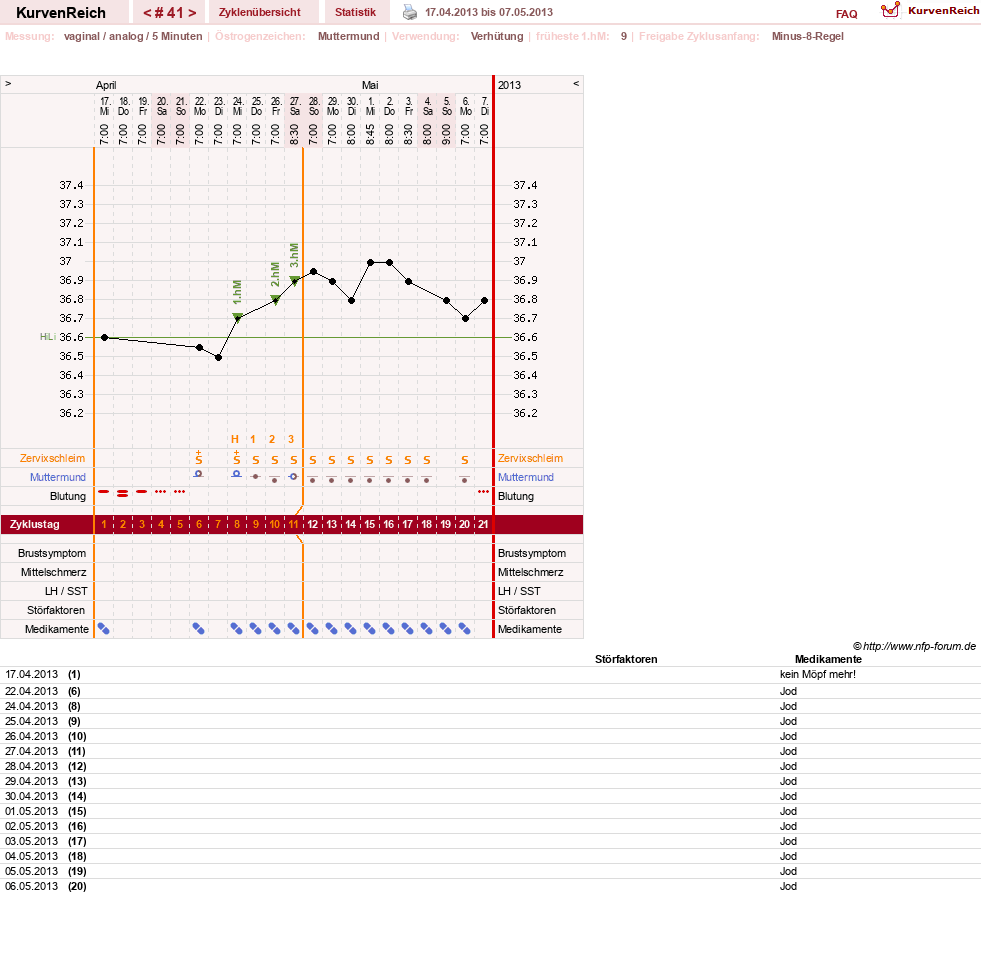The height and width of the screenshot is (978, 981).
Task: Click the right Zervixschleim row label
Action: 531,458
